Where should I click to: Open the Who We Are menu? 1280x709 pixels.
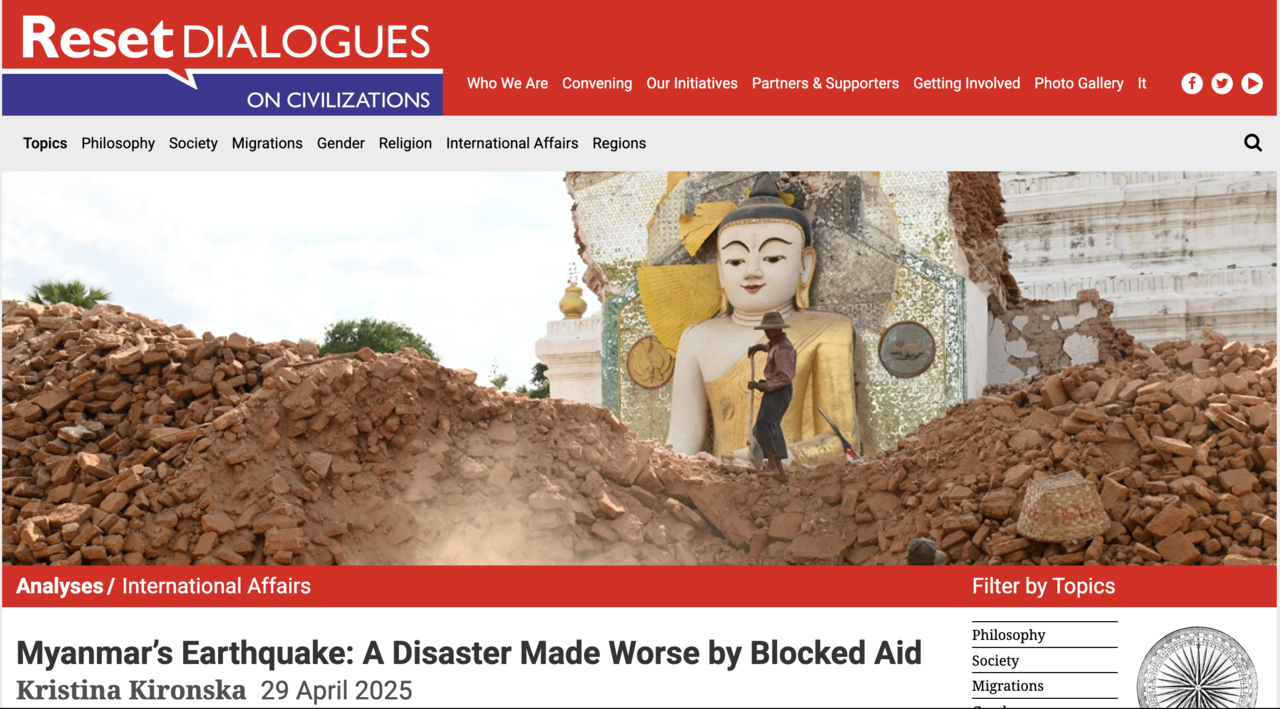pyautogui.click(x=507, y=84)
